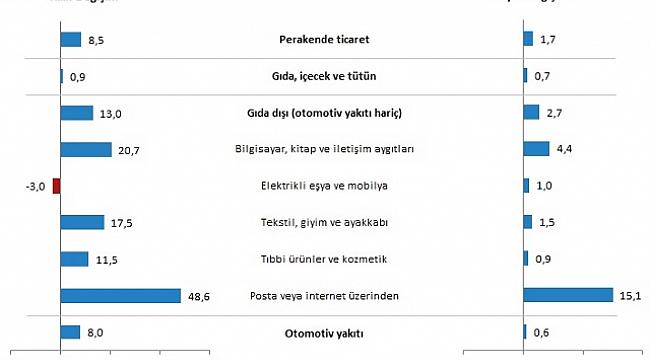This screenshot has width=650, height=360.
Task: Click Tıbbi ürünler ve kozmetik label
Action: (324, 259)
